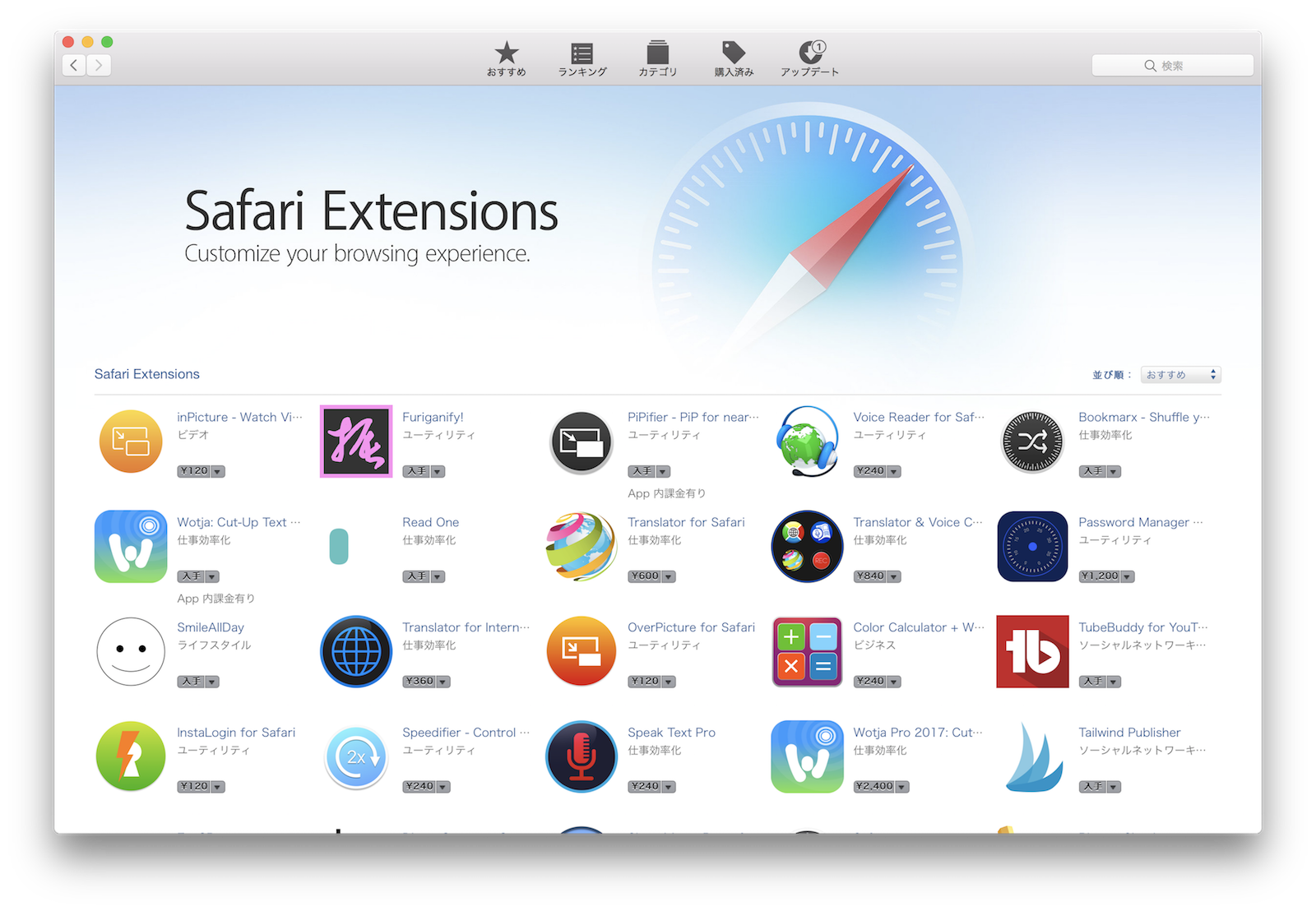Image resolution: width=1316 pixels, height=911 pixels.
Task: Open the Speak Text Pro microphone icon
Action: point(582,756)
